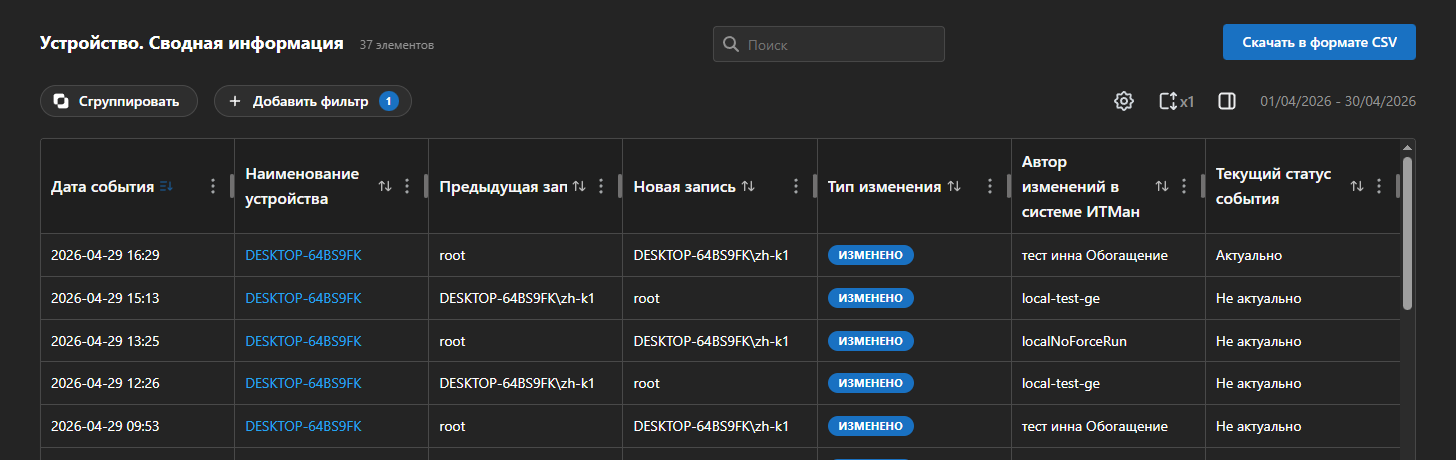Click Скачать в формате CSV button
This screenshot has height=460, width=1456.
click(1319, 43)
